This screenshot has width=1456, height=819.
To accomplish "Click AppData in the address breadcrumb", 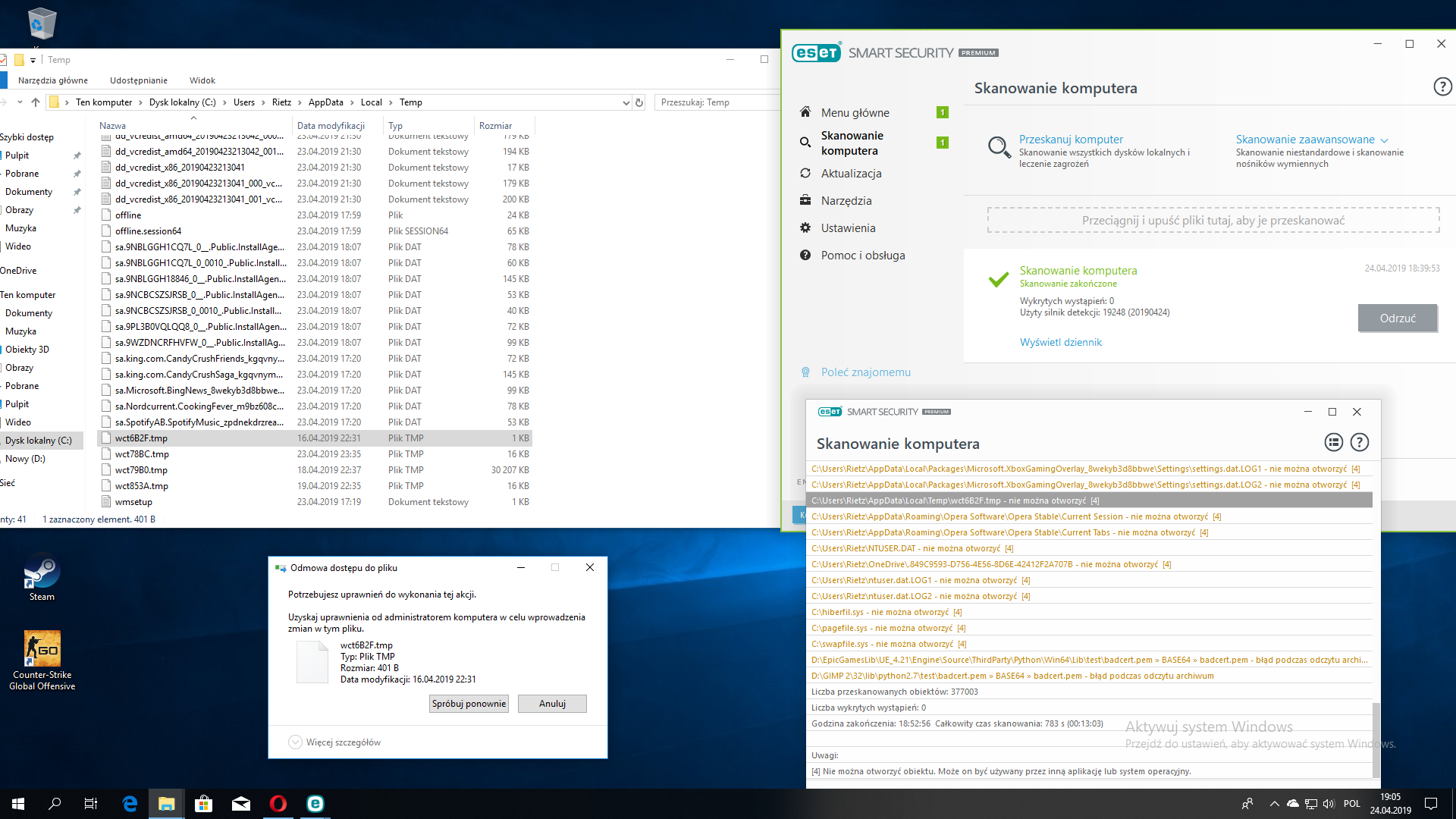I will 326,102.
